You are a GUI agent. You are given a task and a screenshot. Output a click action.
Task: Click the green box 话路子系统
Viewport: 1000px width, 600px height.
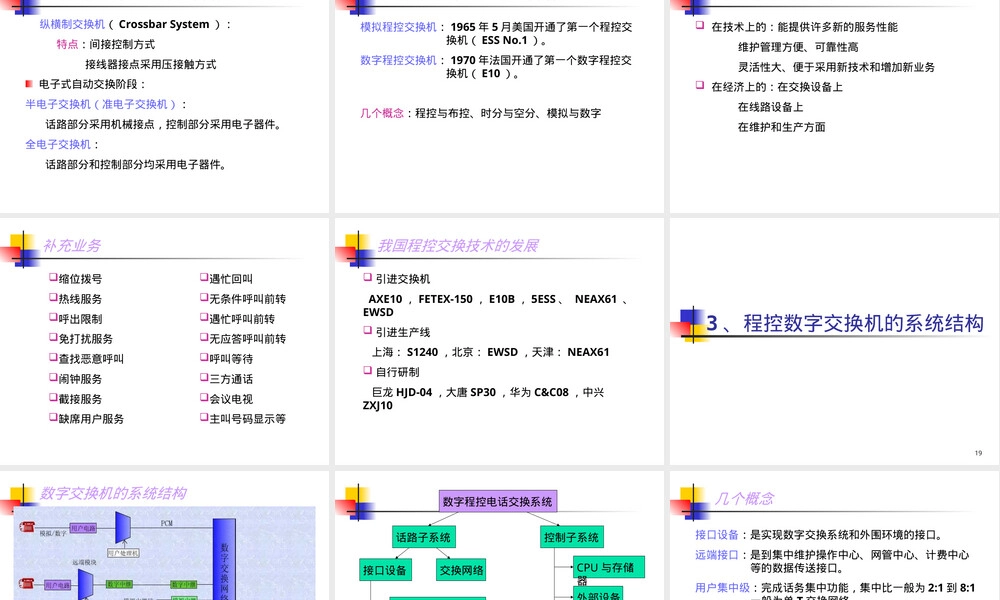(423, 538)
